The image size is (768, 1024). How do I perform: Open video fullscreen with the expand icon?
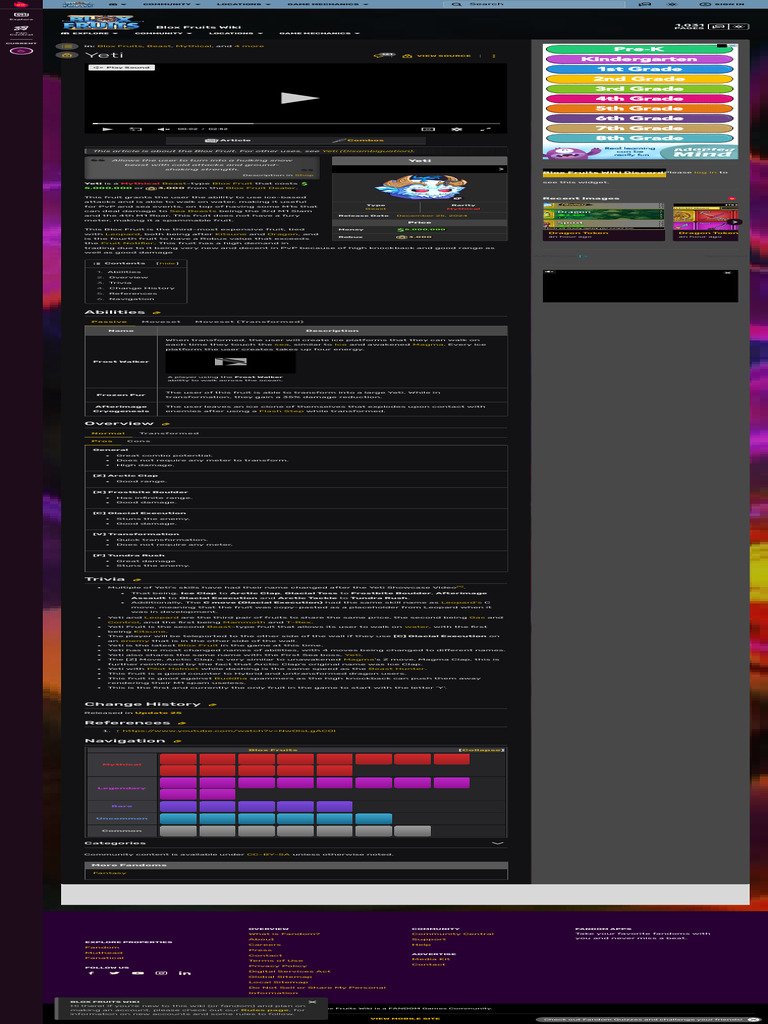(x=485, y=129)
